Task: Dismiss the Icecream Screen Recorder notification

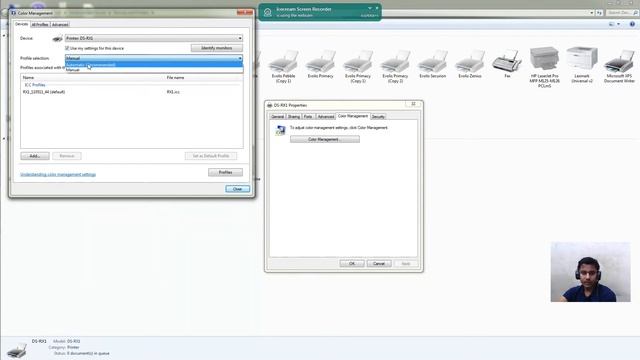Action: [377, 8]
